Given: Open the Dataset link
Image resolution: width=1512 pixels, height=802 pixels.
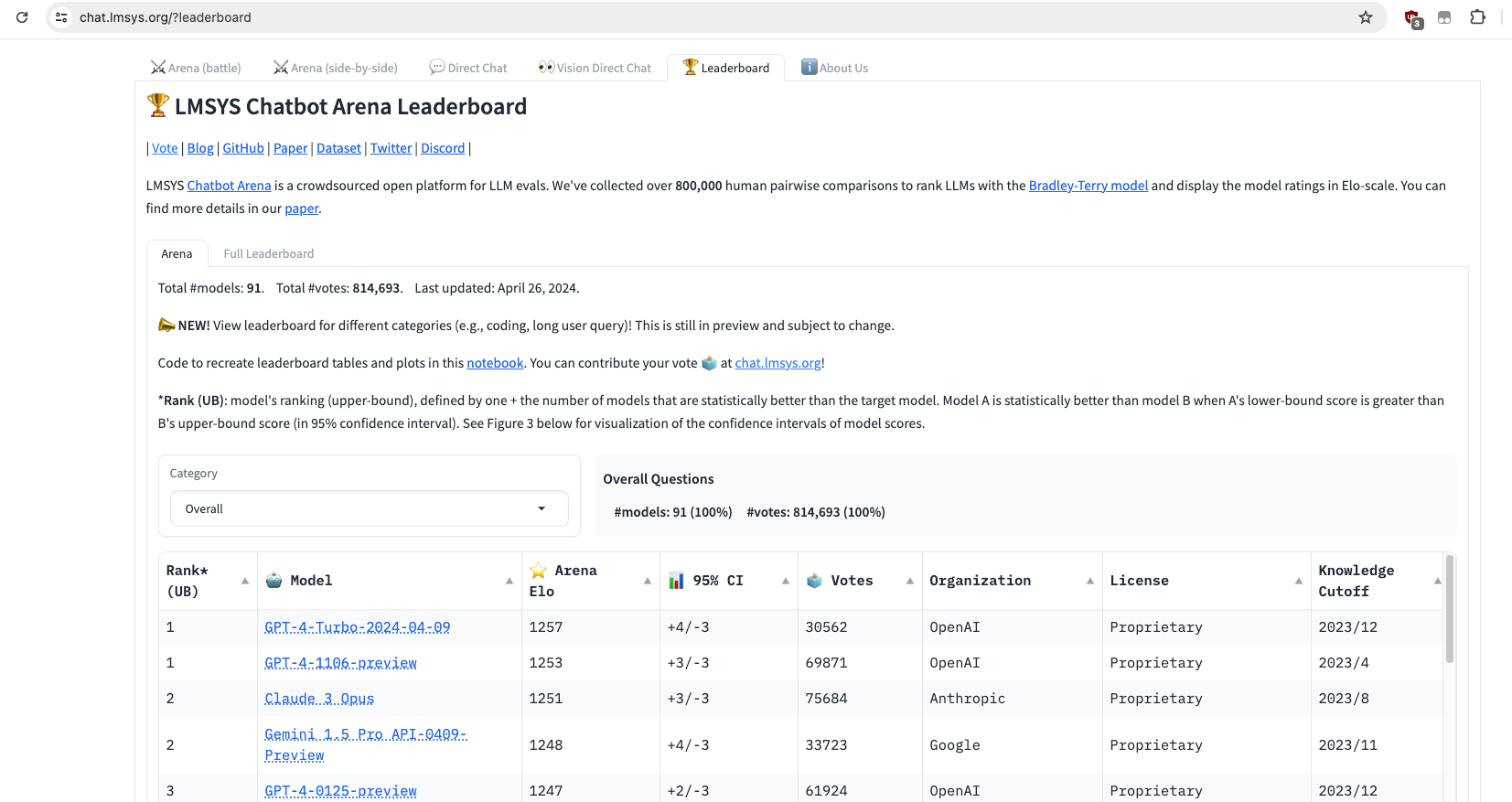Looking at the screenshot, I should click(x=338, y=148).
